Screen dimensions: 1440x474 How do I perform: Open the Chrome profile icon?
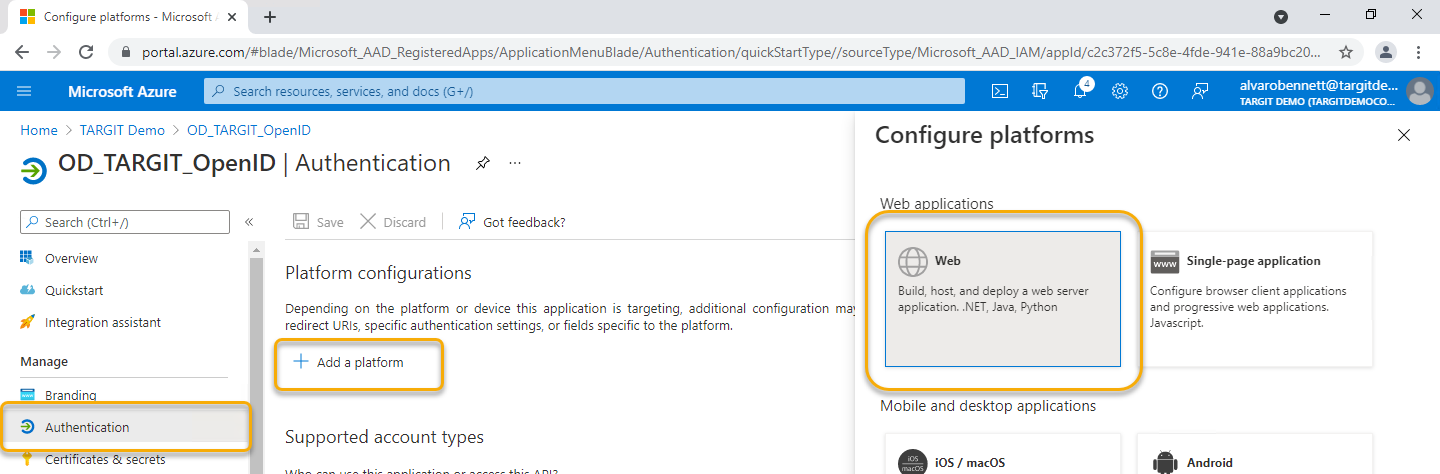[1386, 52]
